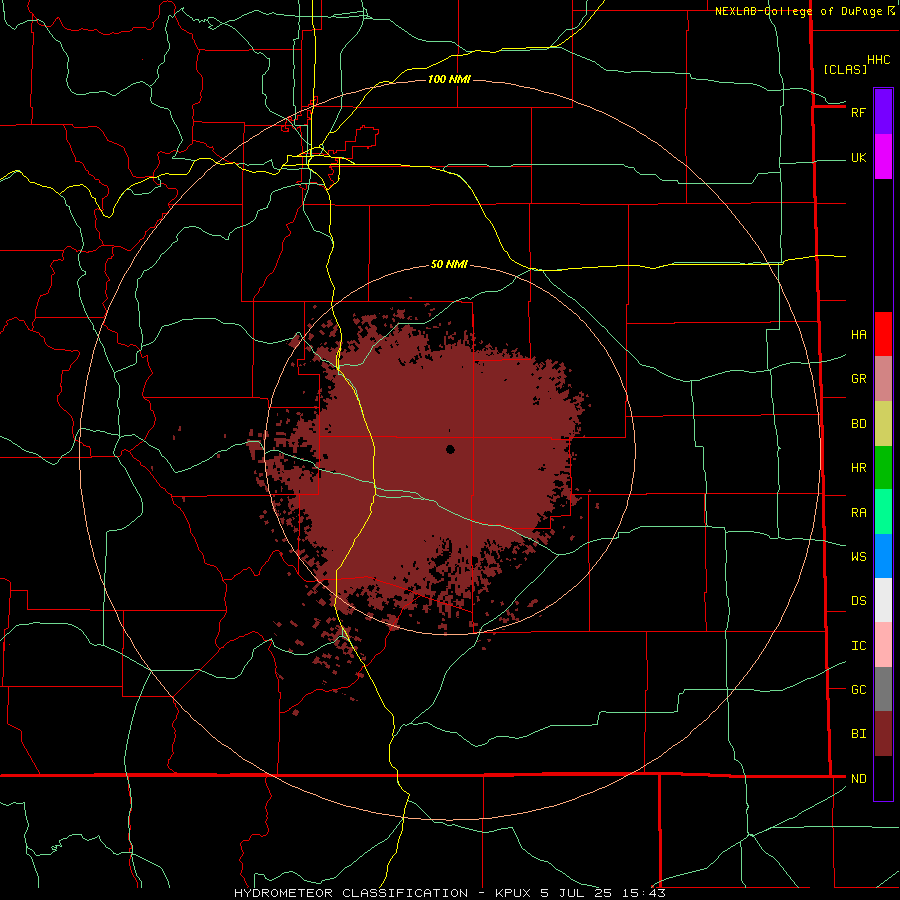Select the white DS legend swatch

pyautogui.click(x=883, y=600)
